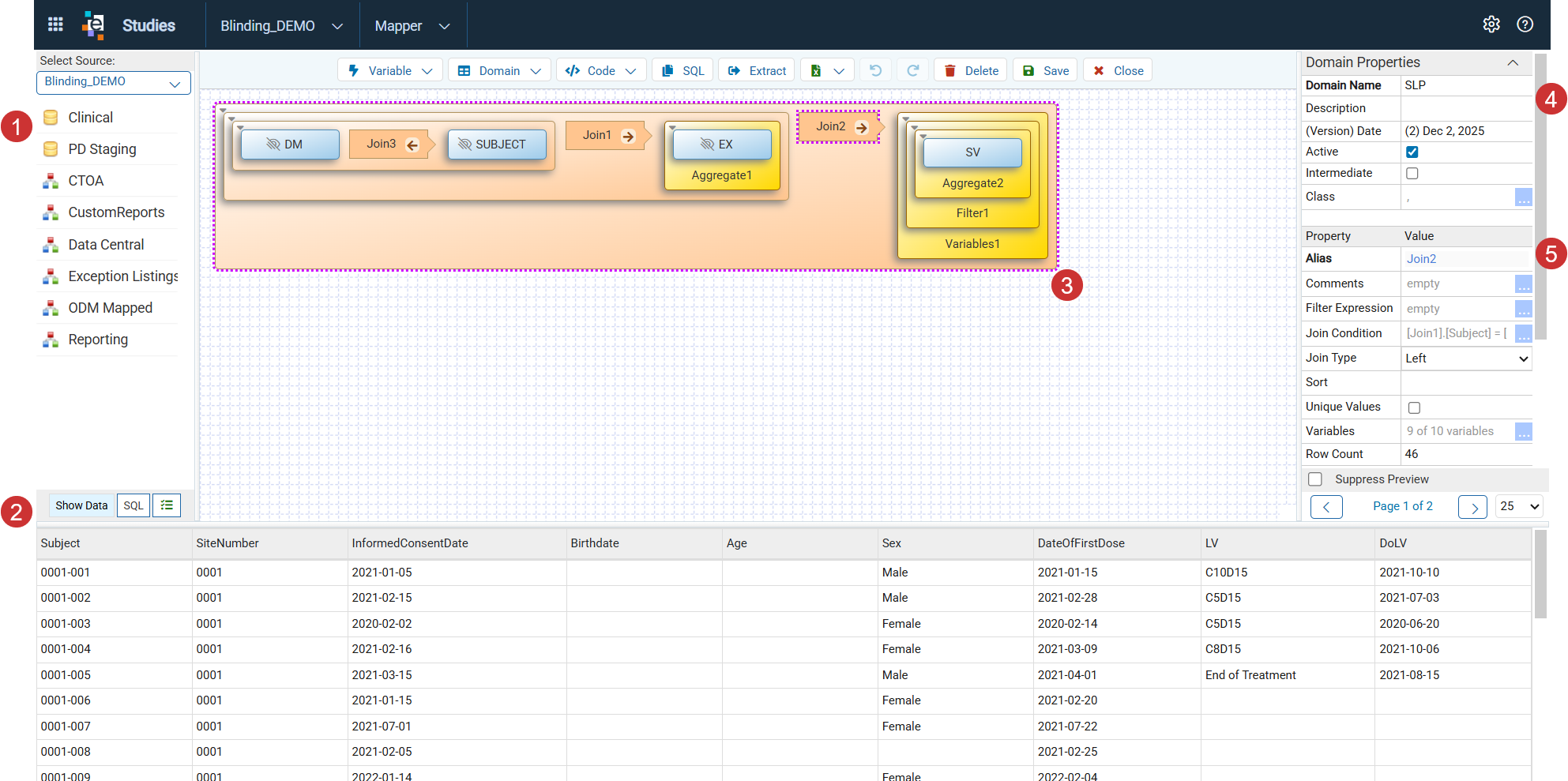Image resolution: width=1568 pixels, height=781 pixels.
Task: Open the Comments ellipsis editor
Action: [1524, 284]
